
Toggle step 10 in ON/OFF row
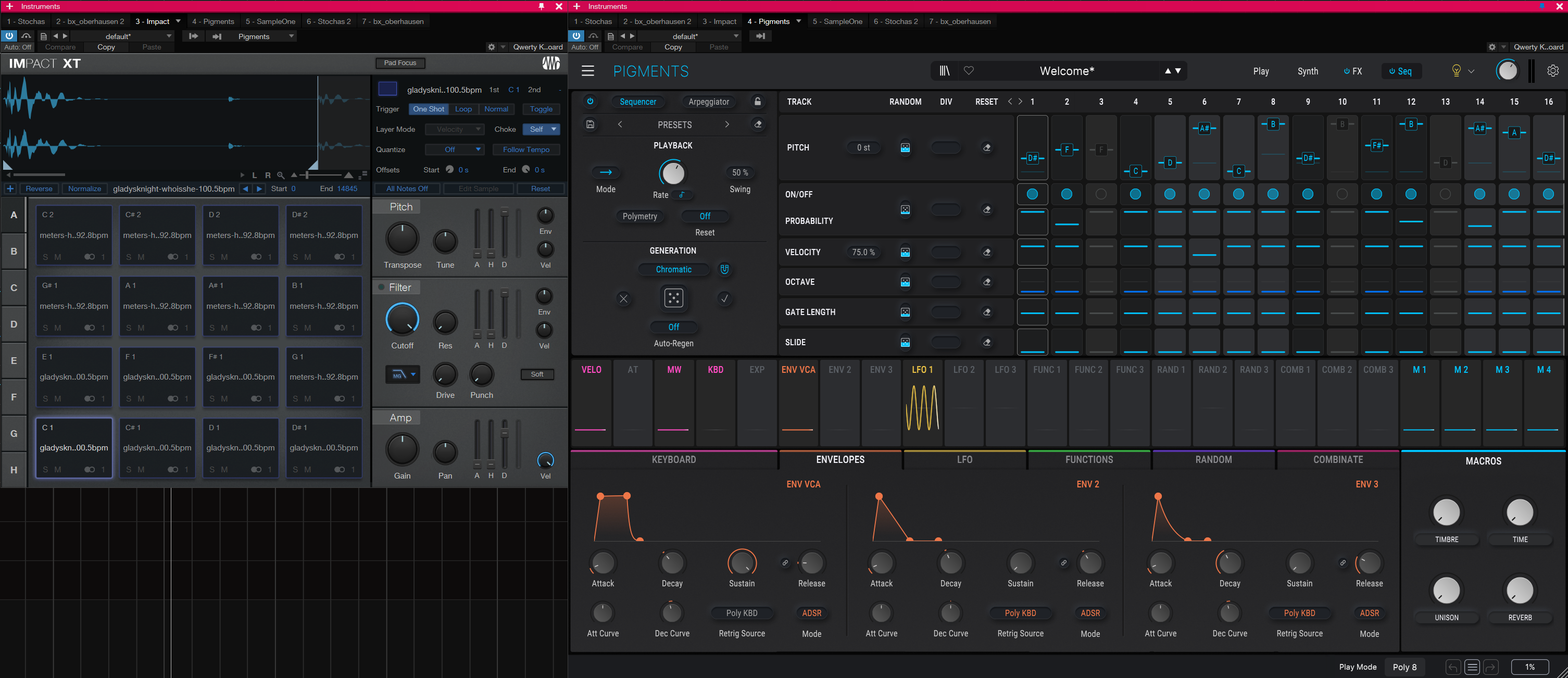[x=1341, y=194]
